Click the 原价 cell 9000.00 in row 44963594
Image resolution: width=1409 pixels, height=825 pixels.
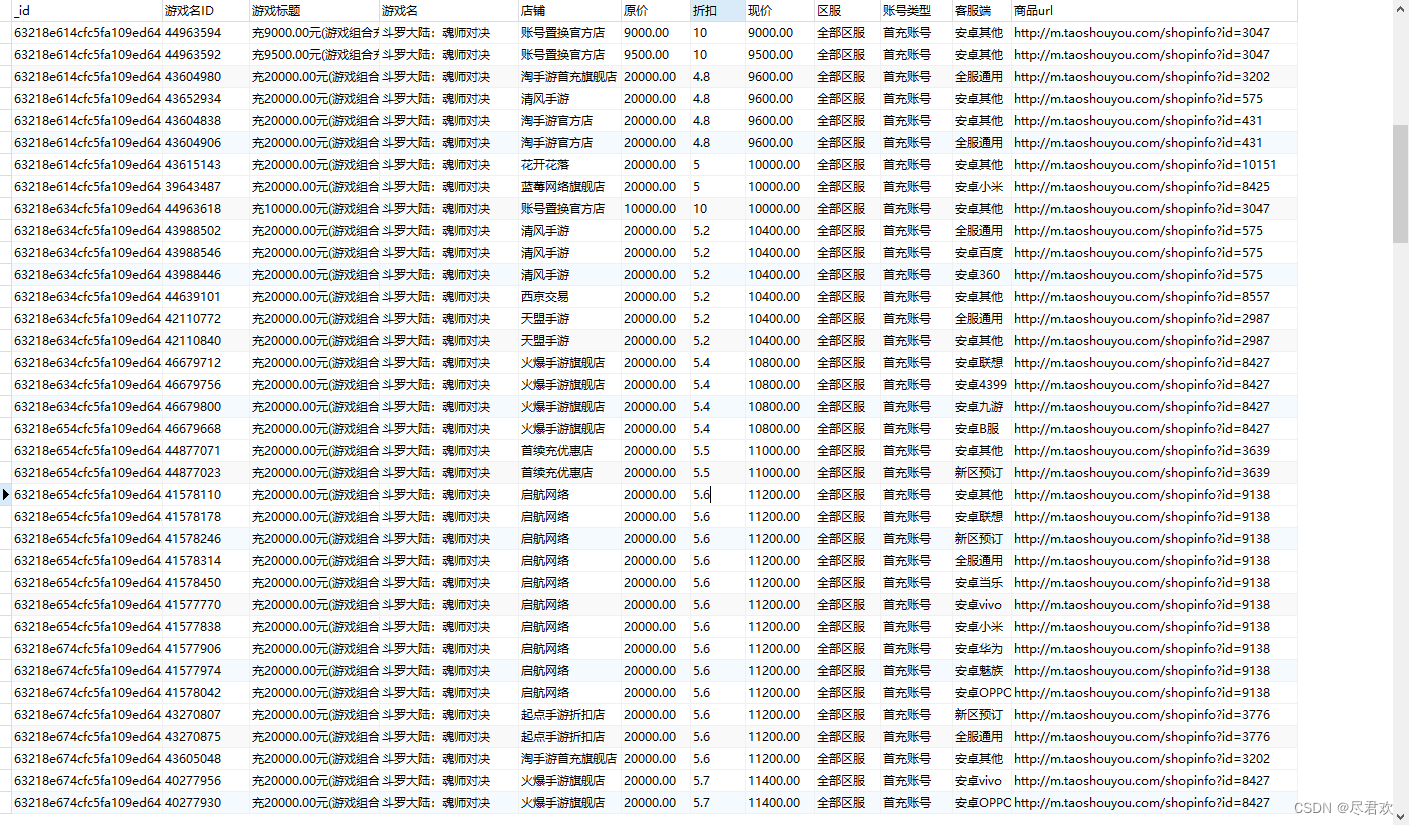point(655,33)
